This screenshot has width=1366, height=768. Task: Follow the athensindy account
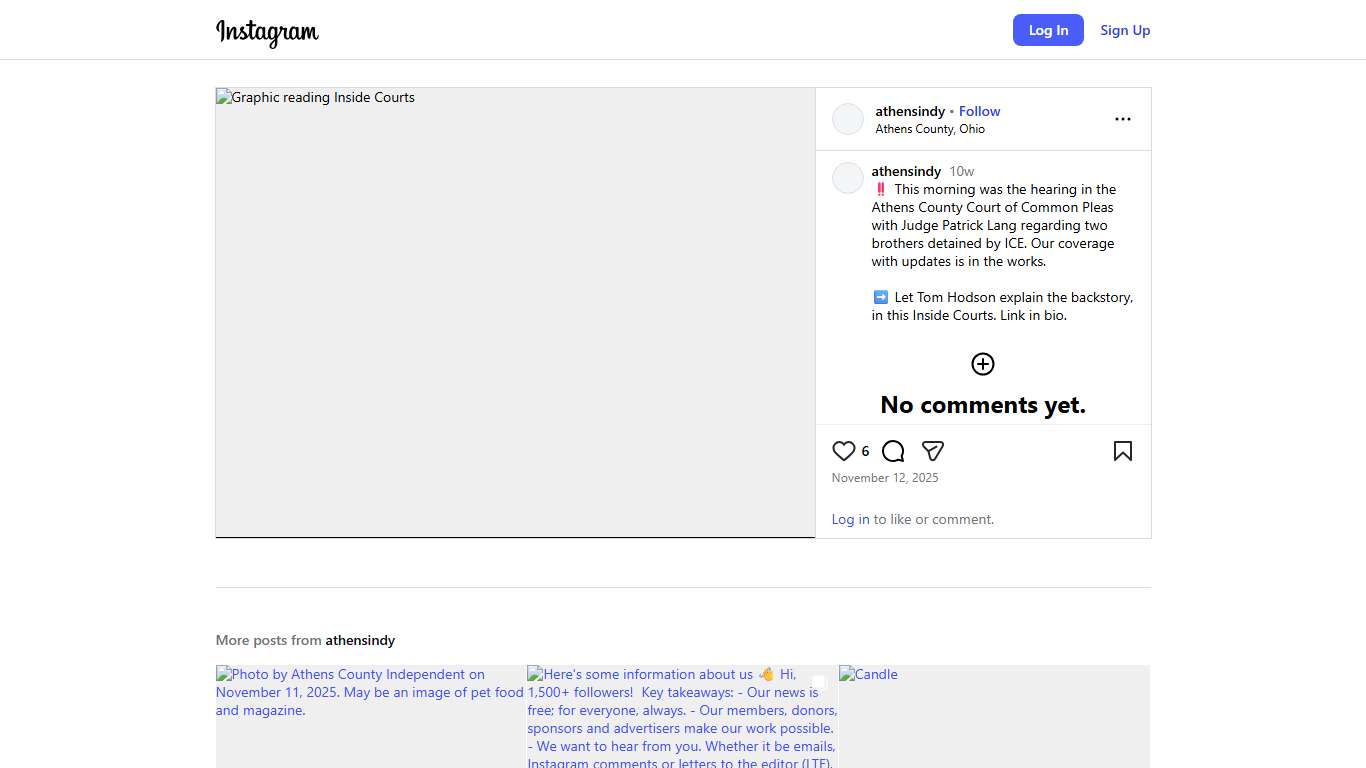click(979, 111)
